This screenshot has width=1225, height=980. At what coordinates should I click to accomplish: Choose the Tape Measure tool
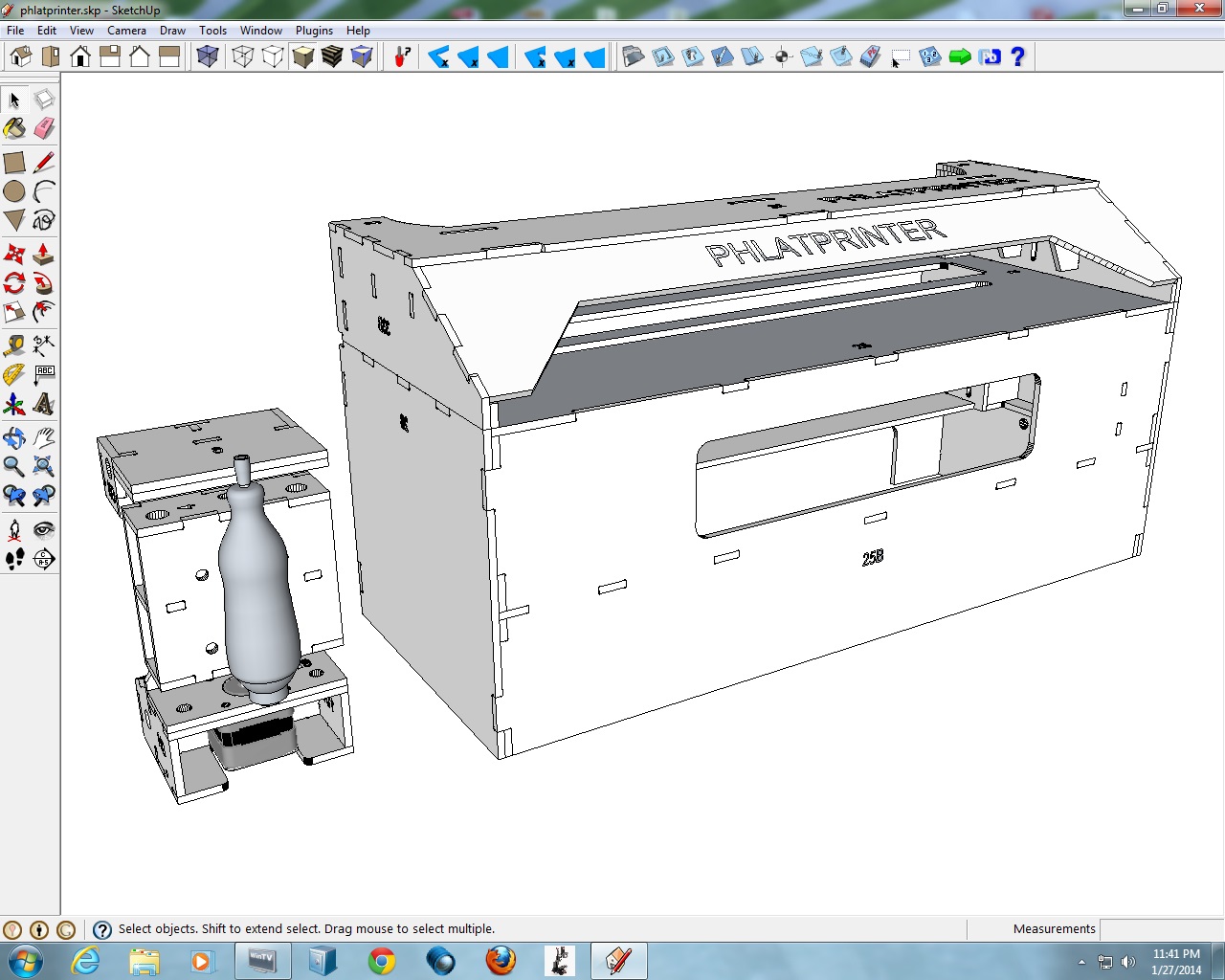14,345
